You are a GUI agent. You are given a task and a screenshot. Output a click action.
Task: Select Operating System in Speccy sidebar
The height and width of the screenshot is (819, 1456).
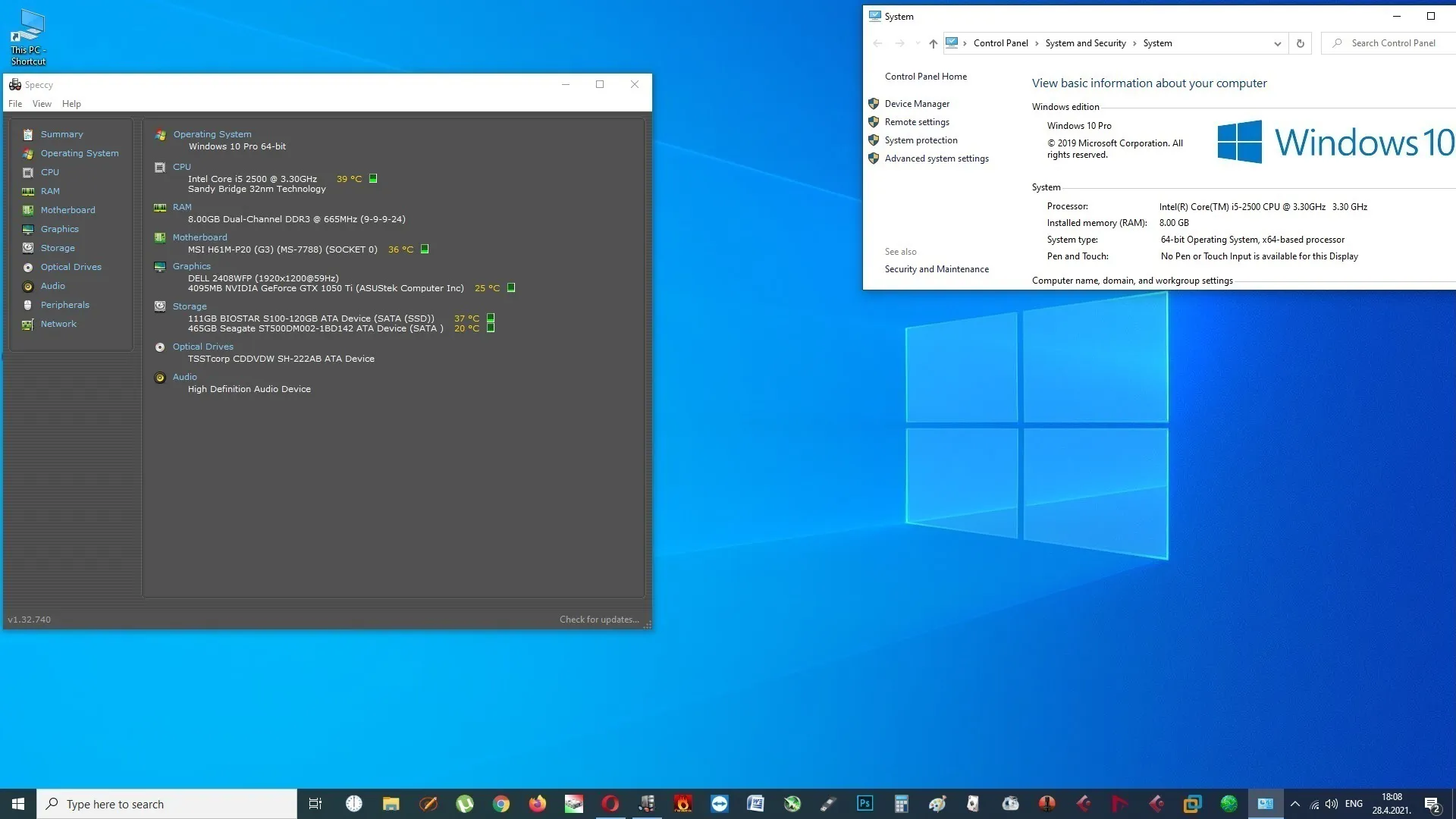pyautogui.click(x=80, y=153)
